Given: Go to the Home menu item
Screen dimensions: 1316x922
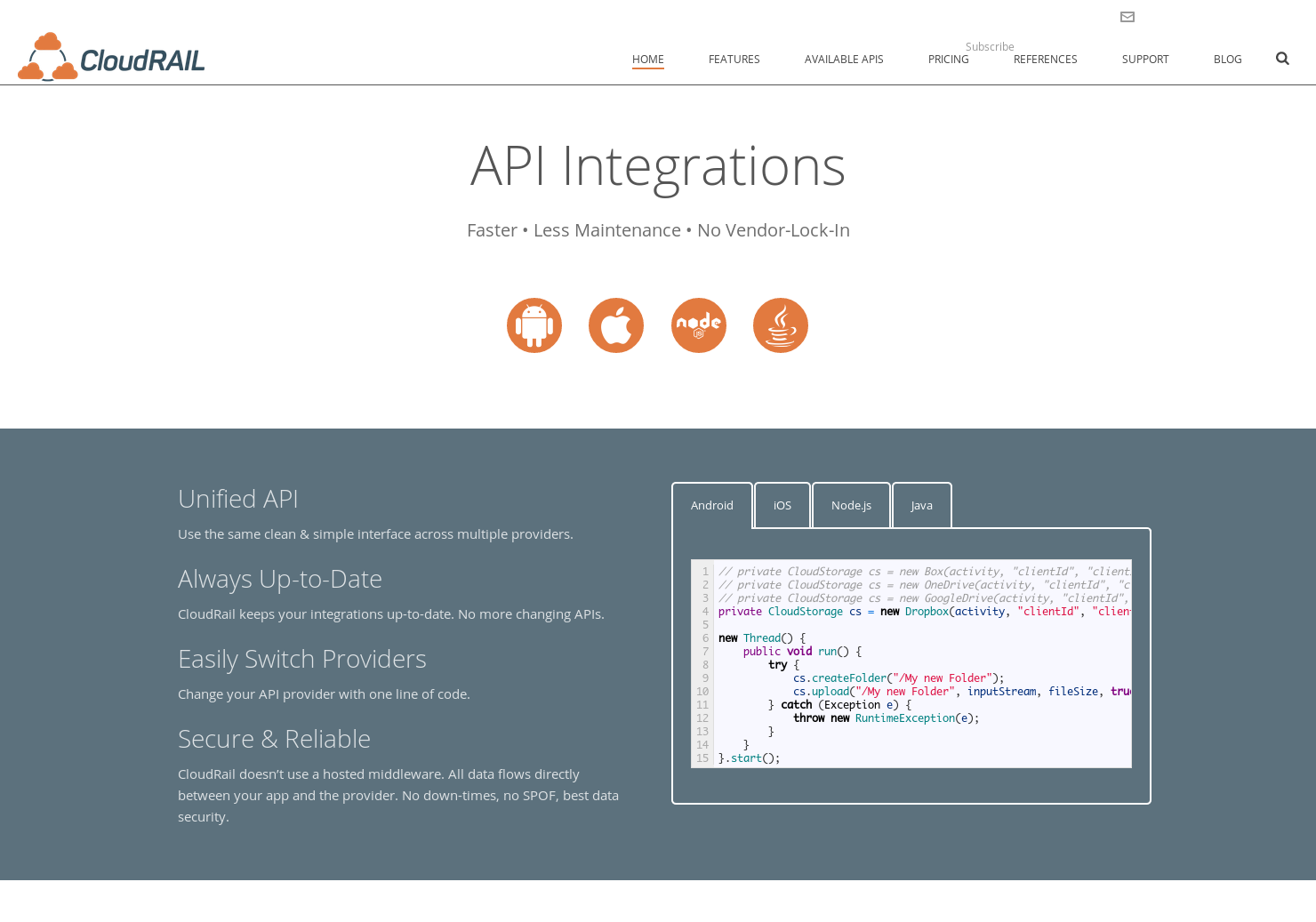Looking at the screenshot, I should [648, 60].
